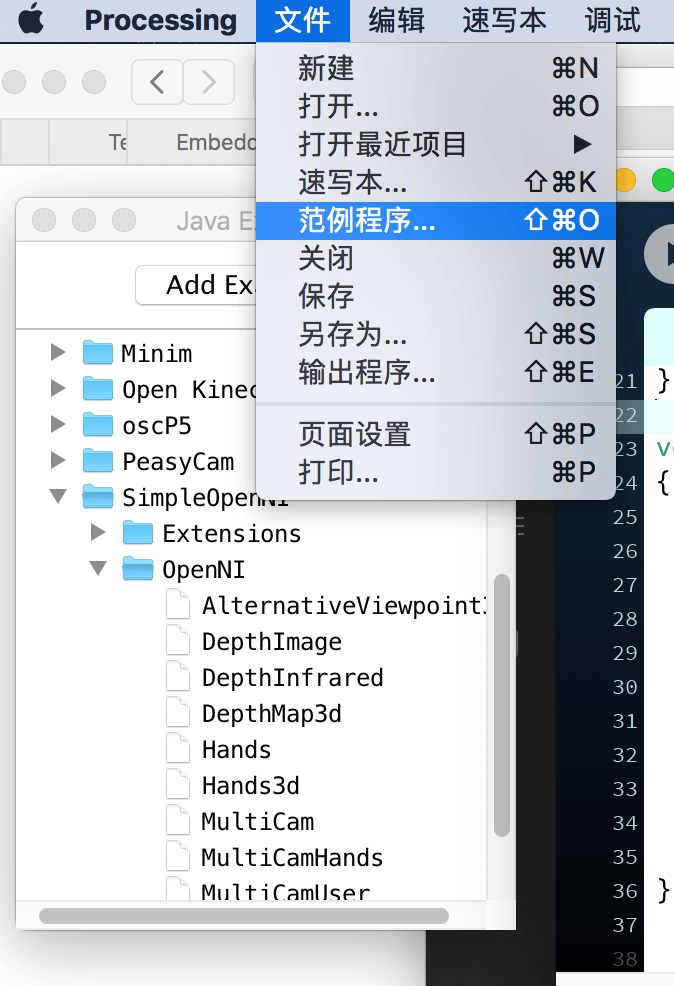This screenshot has width=674, height=986.
Task: Go back with the browser back arrow
Action: click(157, 82)
